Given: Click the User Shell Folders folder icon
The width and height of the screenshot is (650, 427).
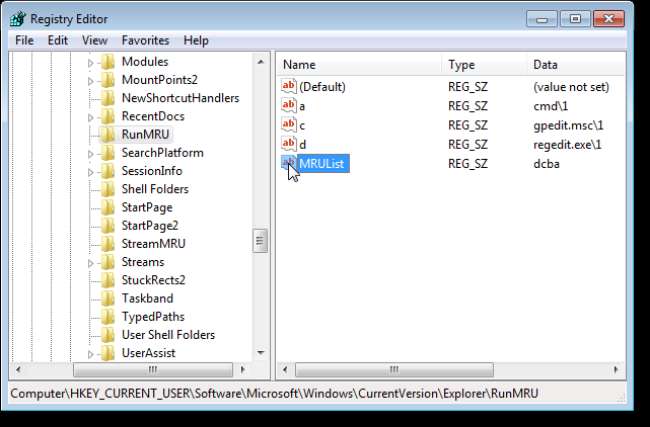Looking at the screenshot, I should (x=108, y=335).
